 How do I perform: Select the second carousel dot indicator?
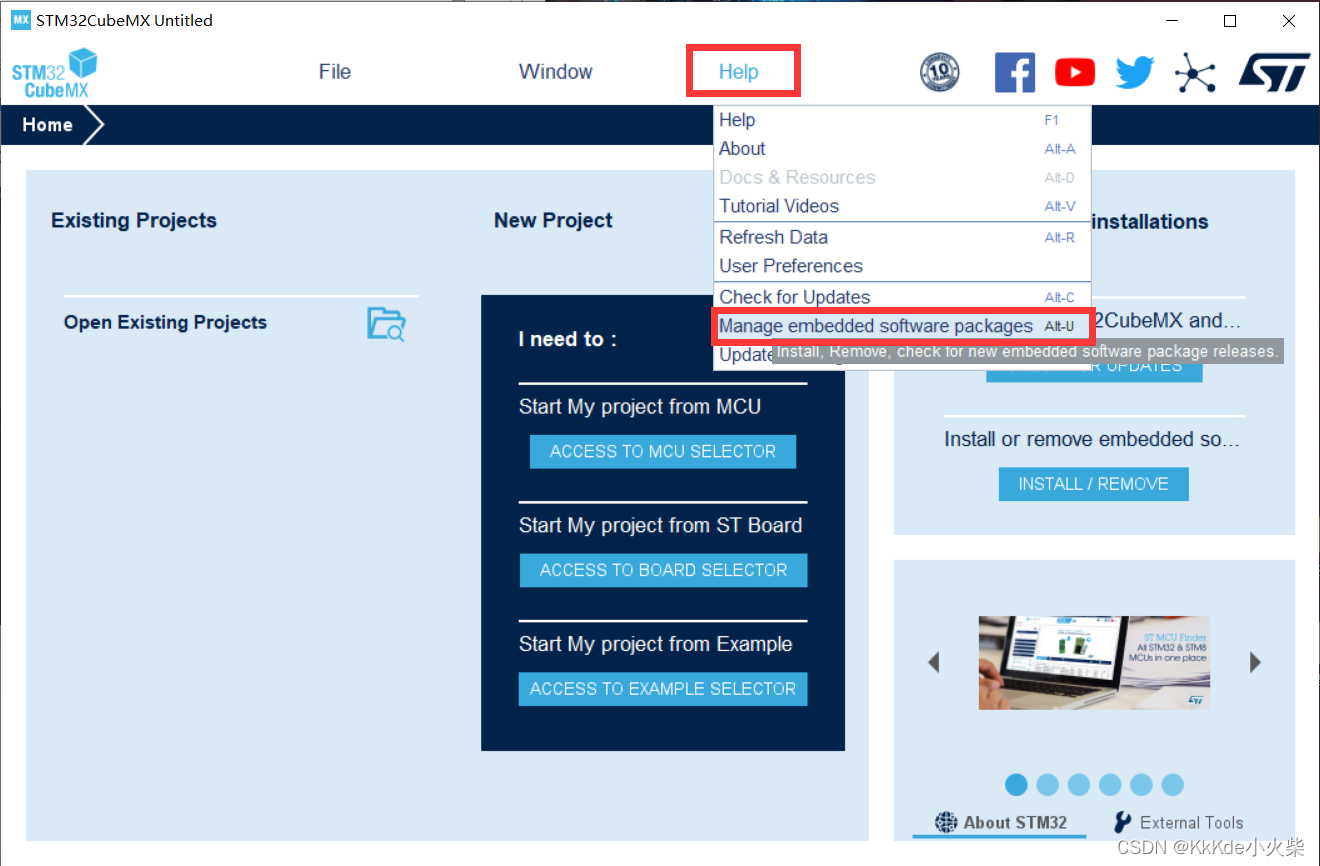1047,785
